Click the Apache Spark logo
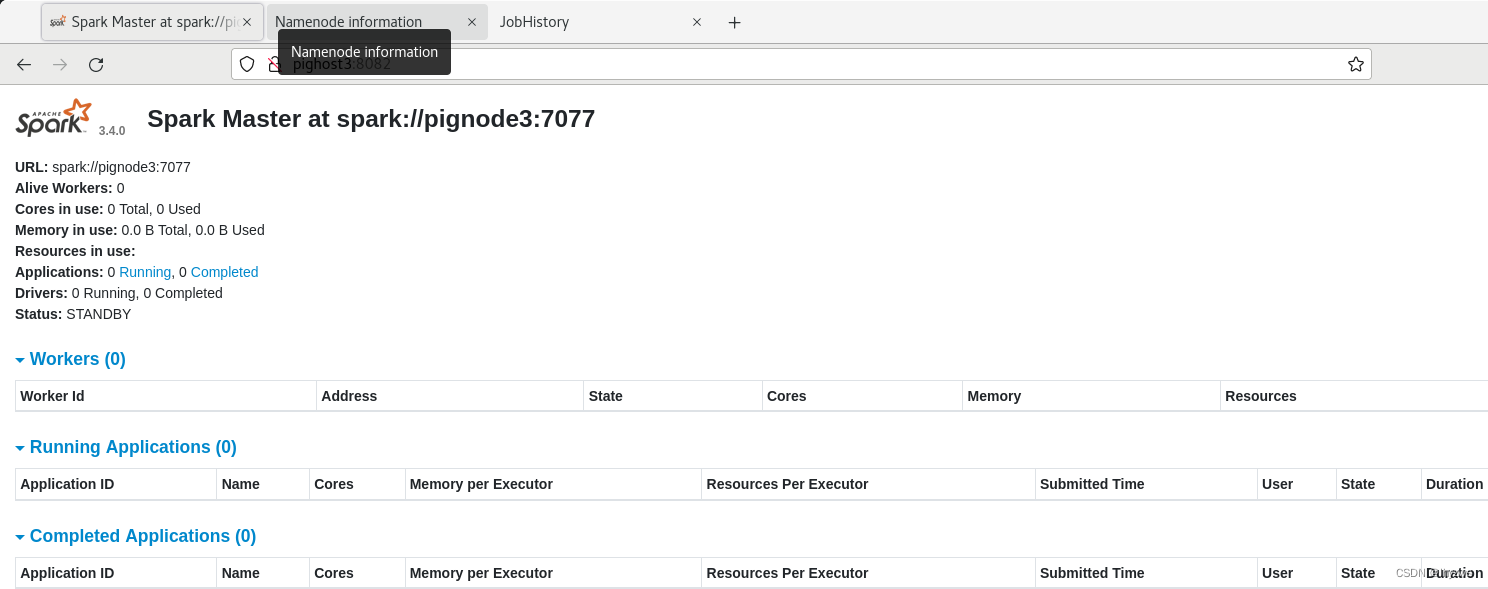 coord(54,118)
